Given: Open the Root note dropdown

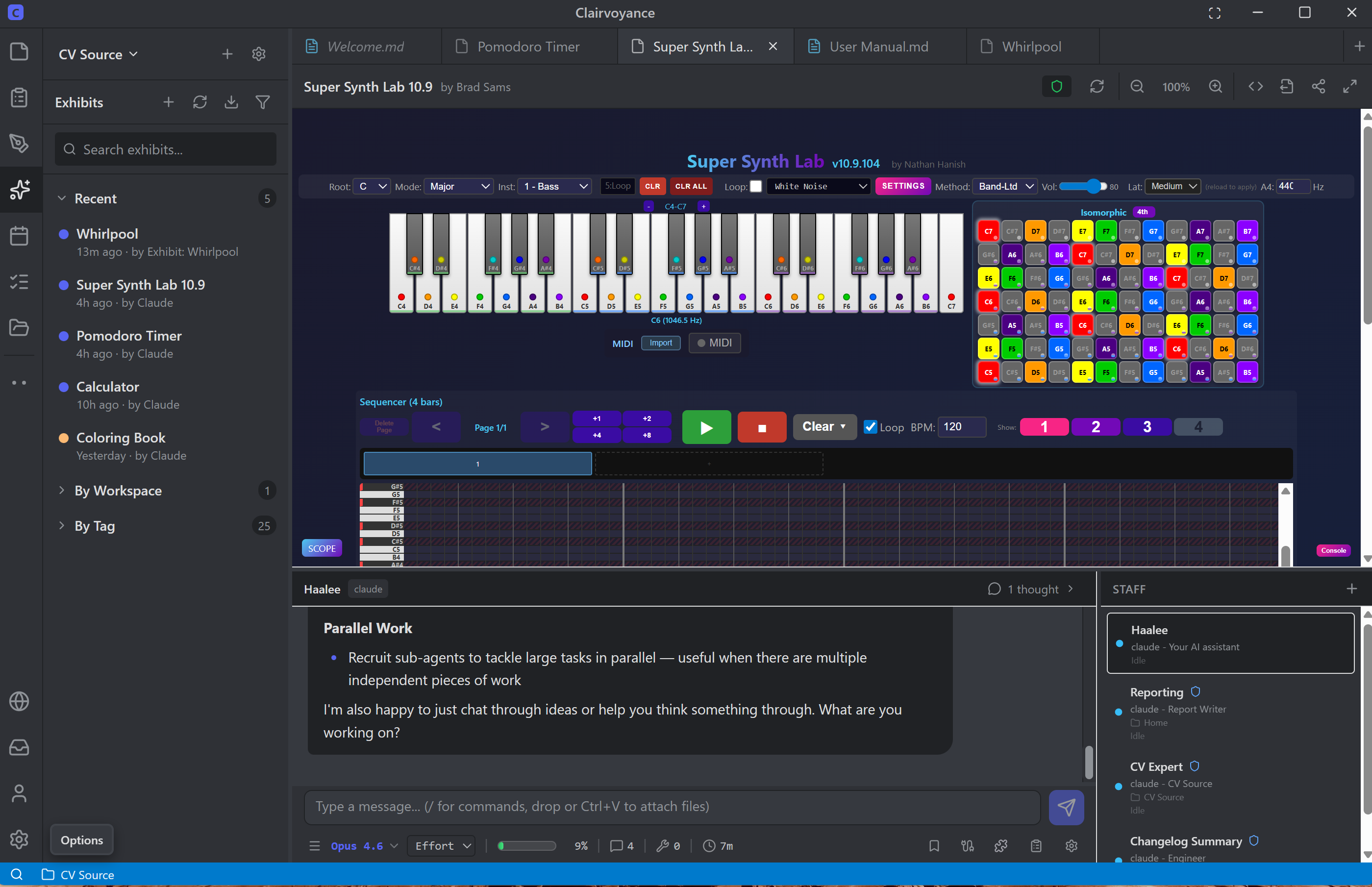Looking at the screenshot, I should tap(372, 186).
